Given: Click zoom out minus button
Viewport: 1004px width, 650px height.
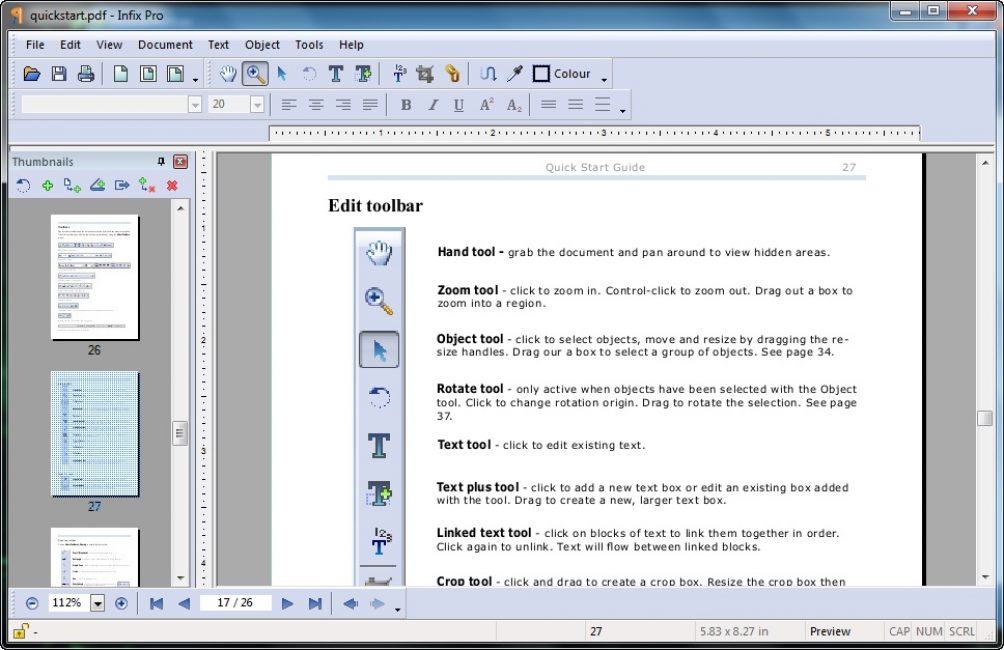Looking at the screenshot, I should 32,603.
